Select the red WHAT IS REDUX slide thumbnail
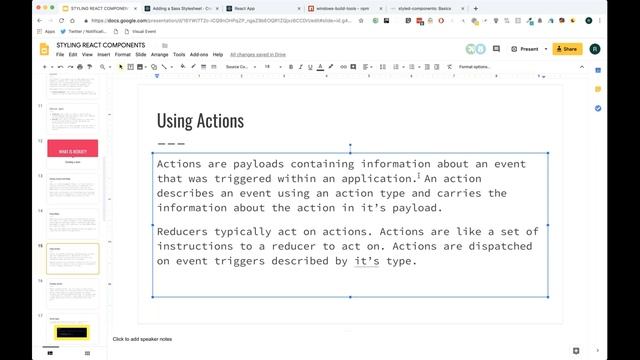Viewport: 640px width, 360px height. coord(73,153)
